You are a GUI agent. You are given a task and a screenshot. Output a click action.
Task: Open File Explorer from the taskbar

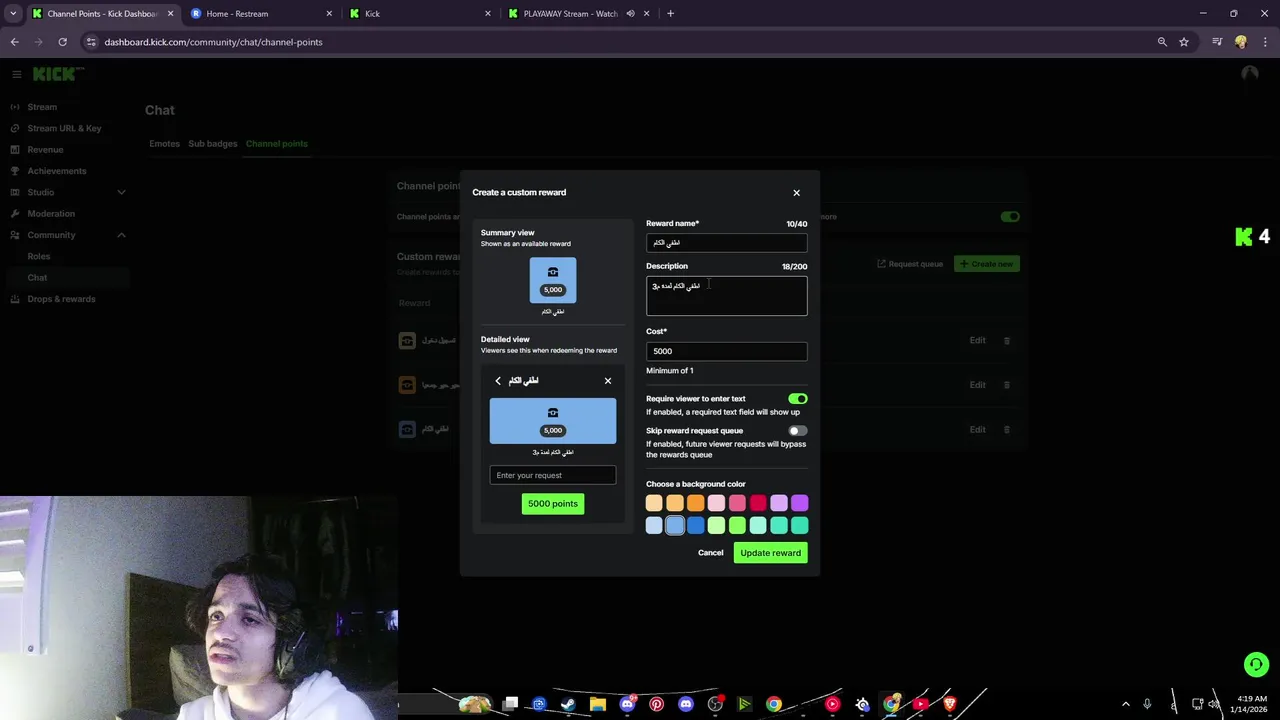coord(598,704)
